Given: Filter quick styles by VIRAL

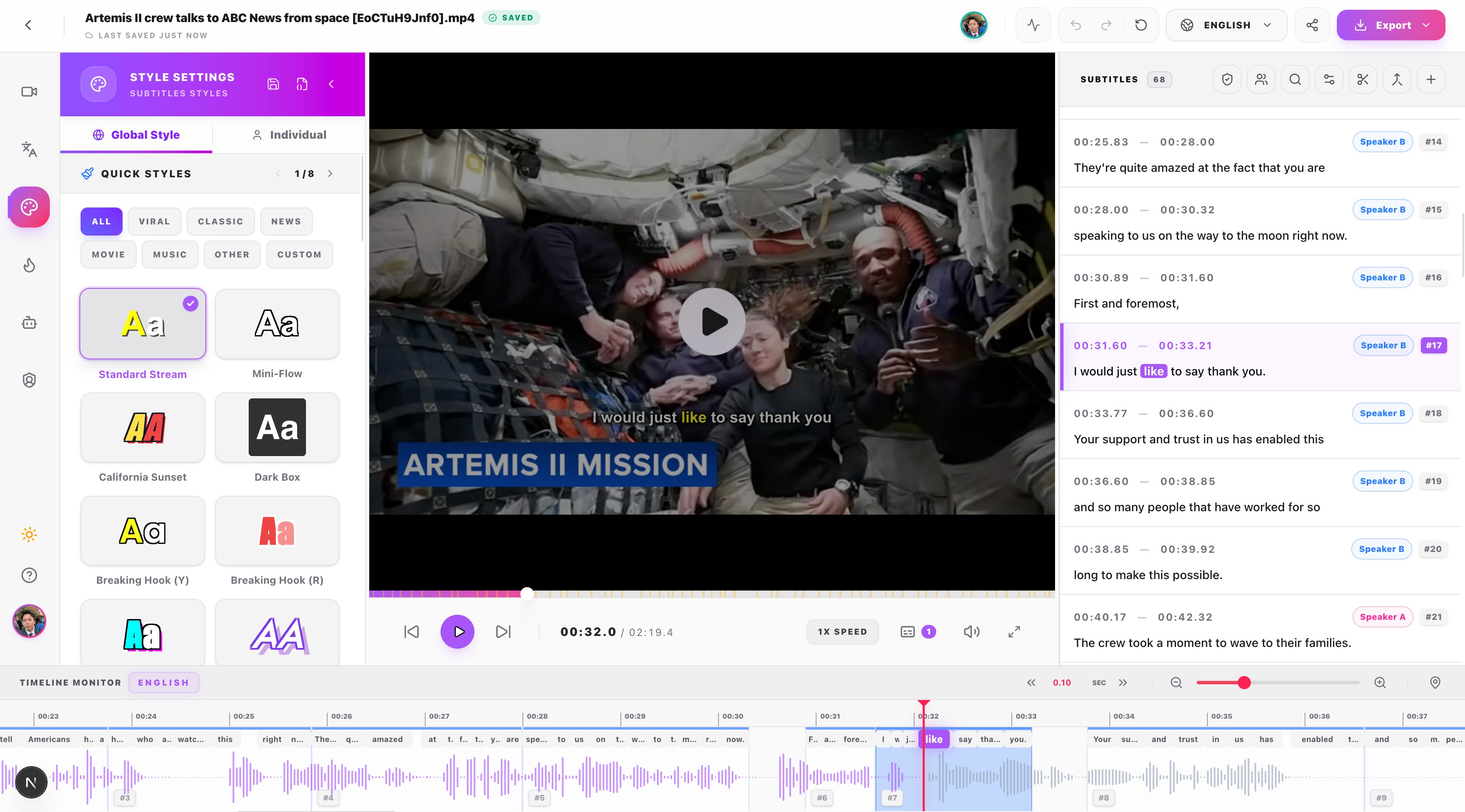Looking at the screenshot, I should [x=154, y=221].
